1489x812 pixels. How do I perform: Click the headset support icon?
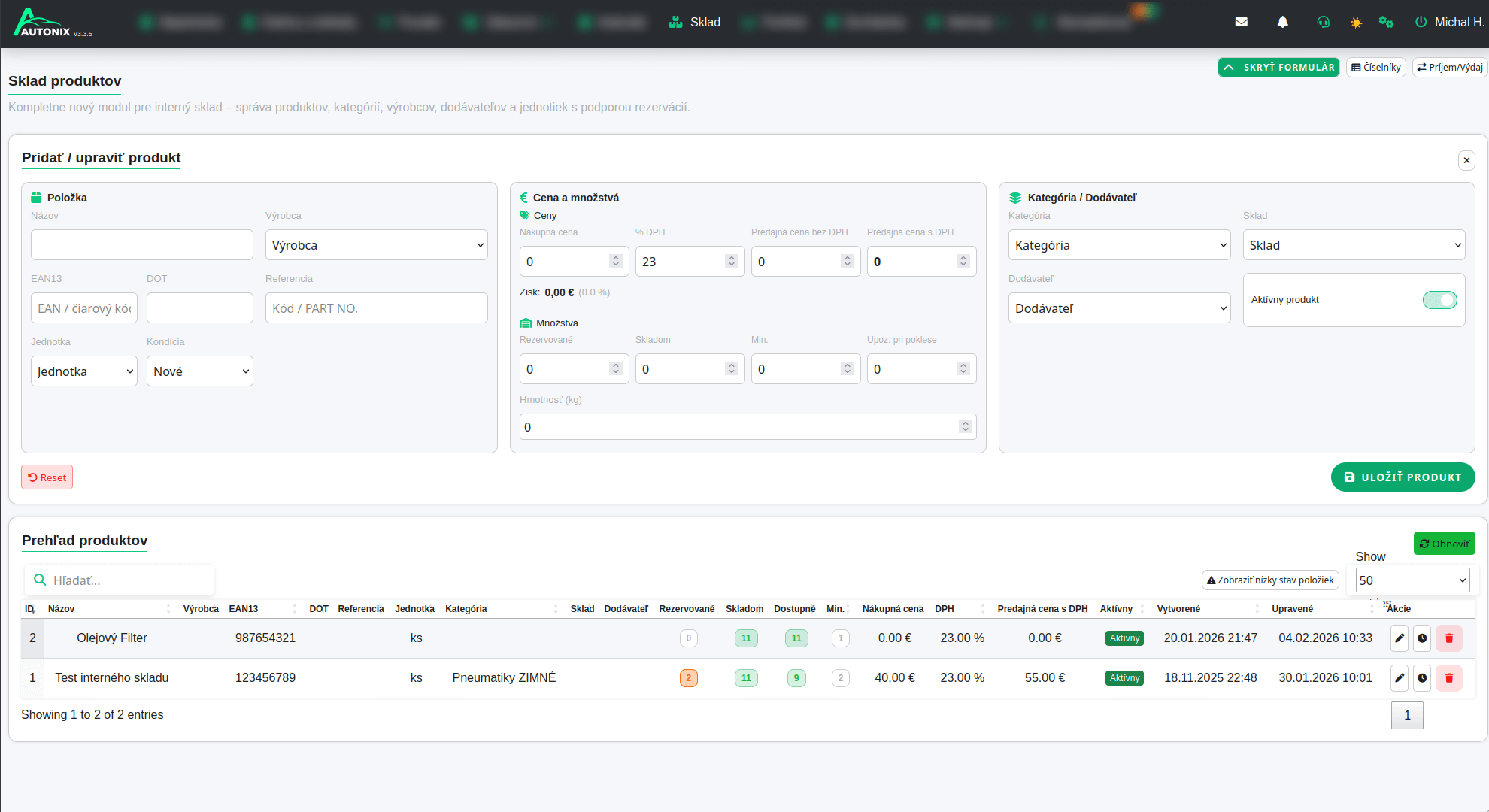(x=1324, y=22)
